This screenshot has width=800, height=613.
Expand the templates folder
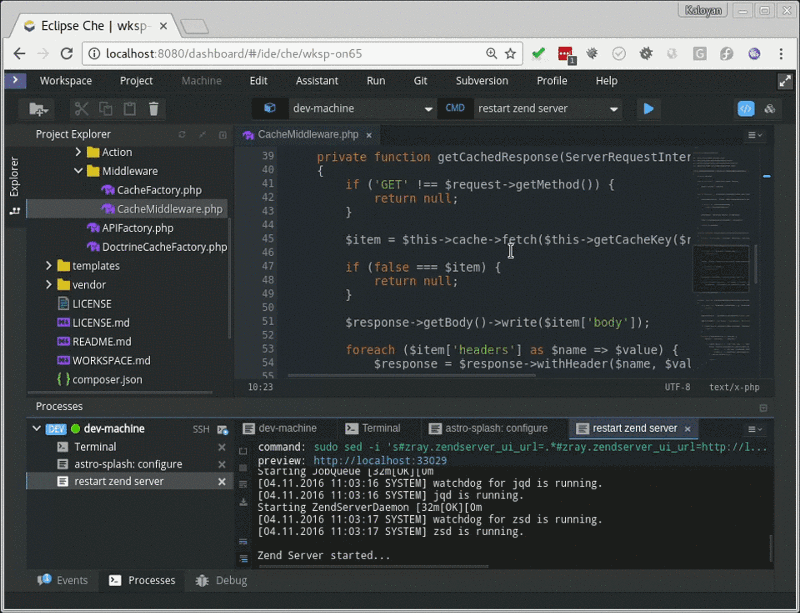48,266
